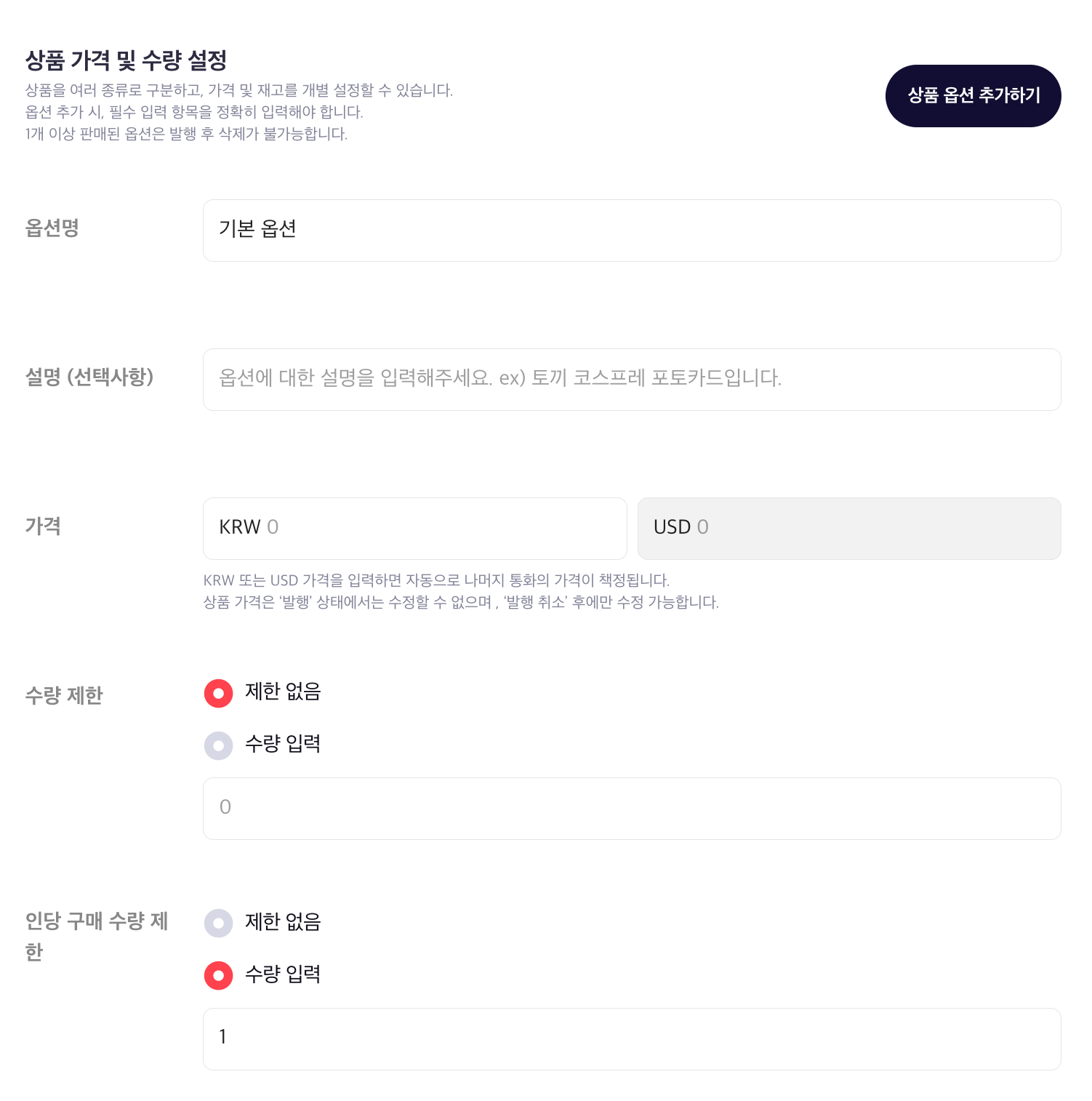Viewport: 1092px width, 1101px height.
Task: Click the quantity input showing 0
Action: [631, 807]
